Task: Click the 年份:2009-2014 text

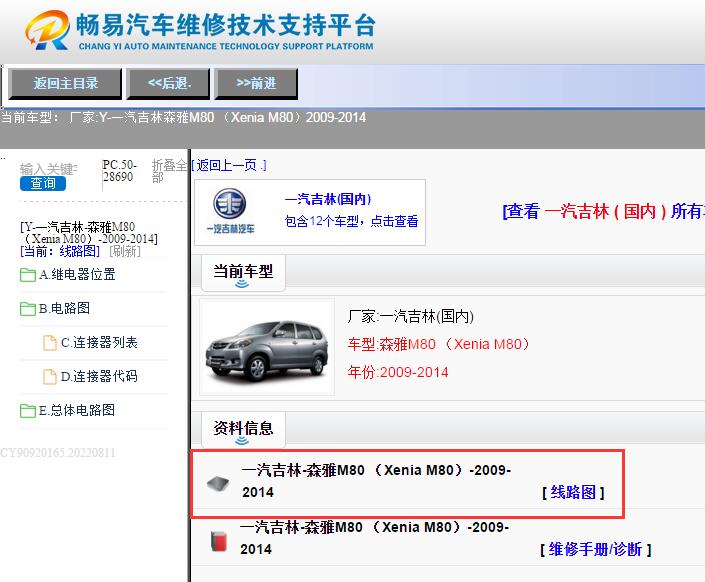Action: [398, 372]
